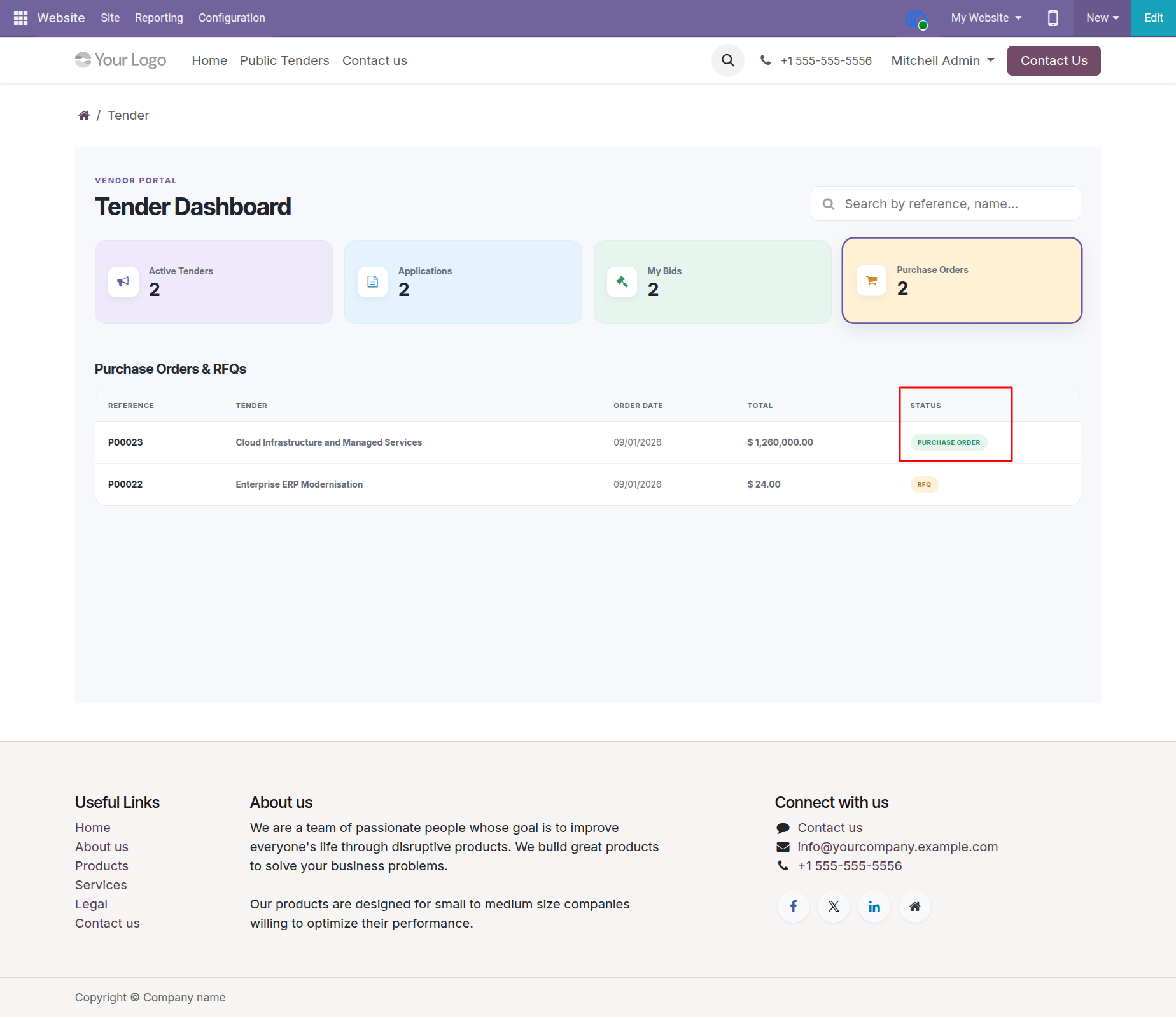Open the New dropdown in the top bar
The height and width of the screenshot is (1018, 1176).
tap(1102, 18)
